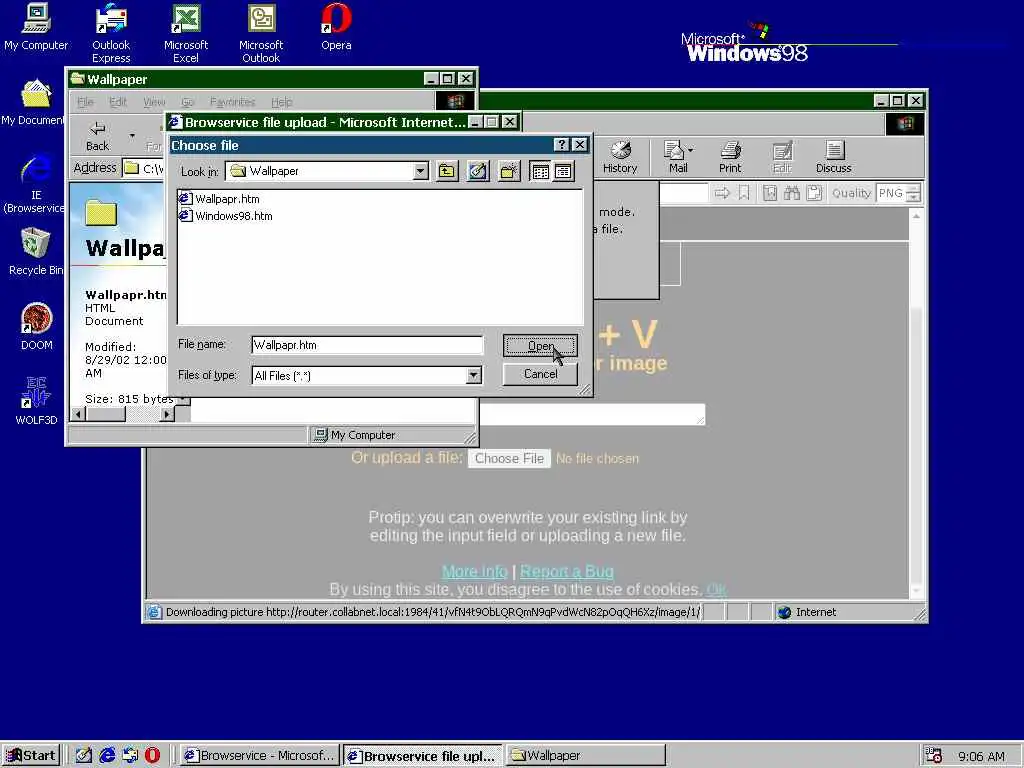Launch Opera from quick launch bar
The image size is (1024, 768).
(152, 756)
